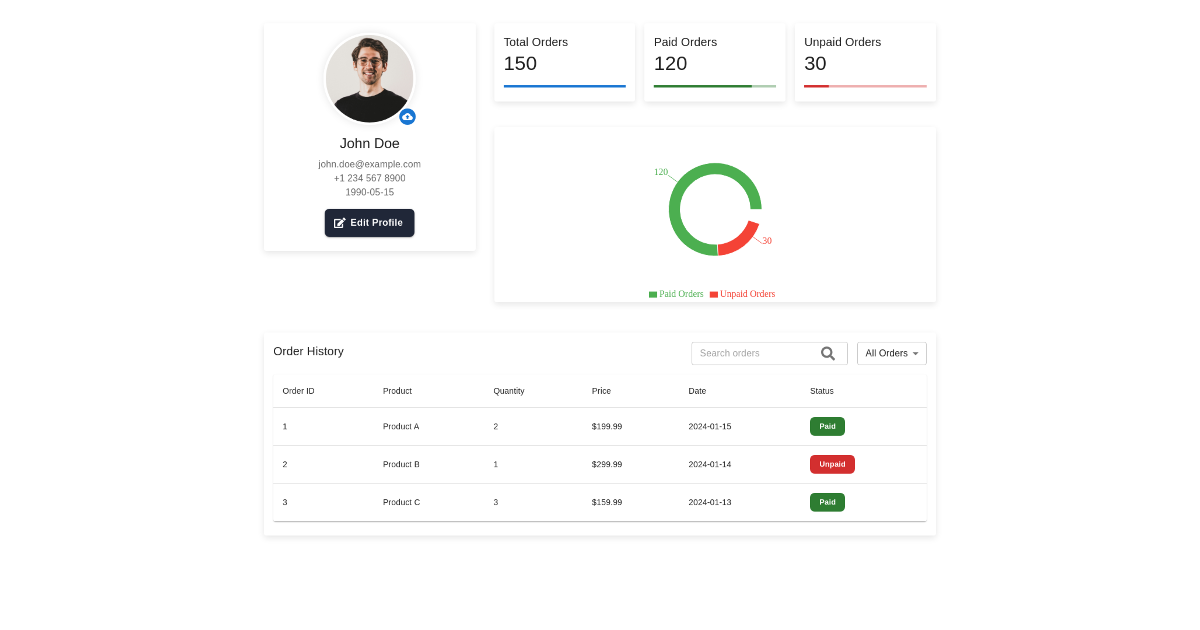Click the green Paid Orders legend marker

[651, 293]
